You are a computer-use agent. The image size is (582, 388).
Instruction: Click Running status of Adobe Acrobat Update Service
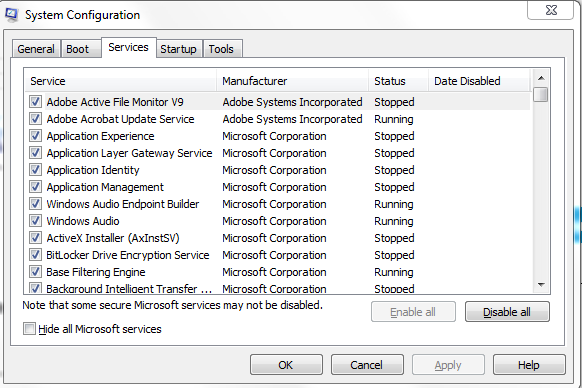point(394,119)
